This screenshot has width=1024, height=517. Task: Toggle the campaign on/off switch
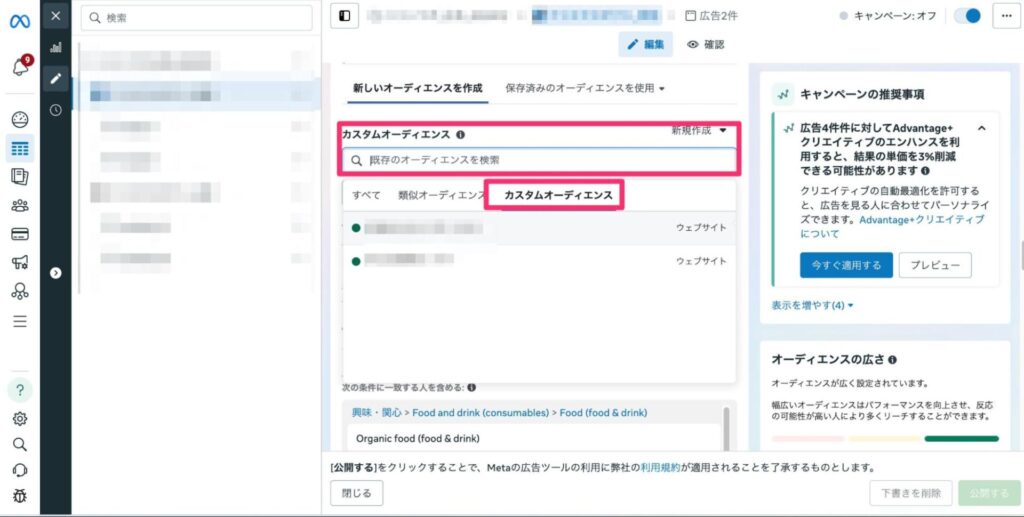point(966,16)
